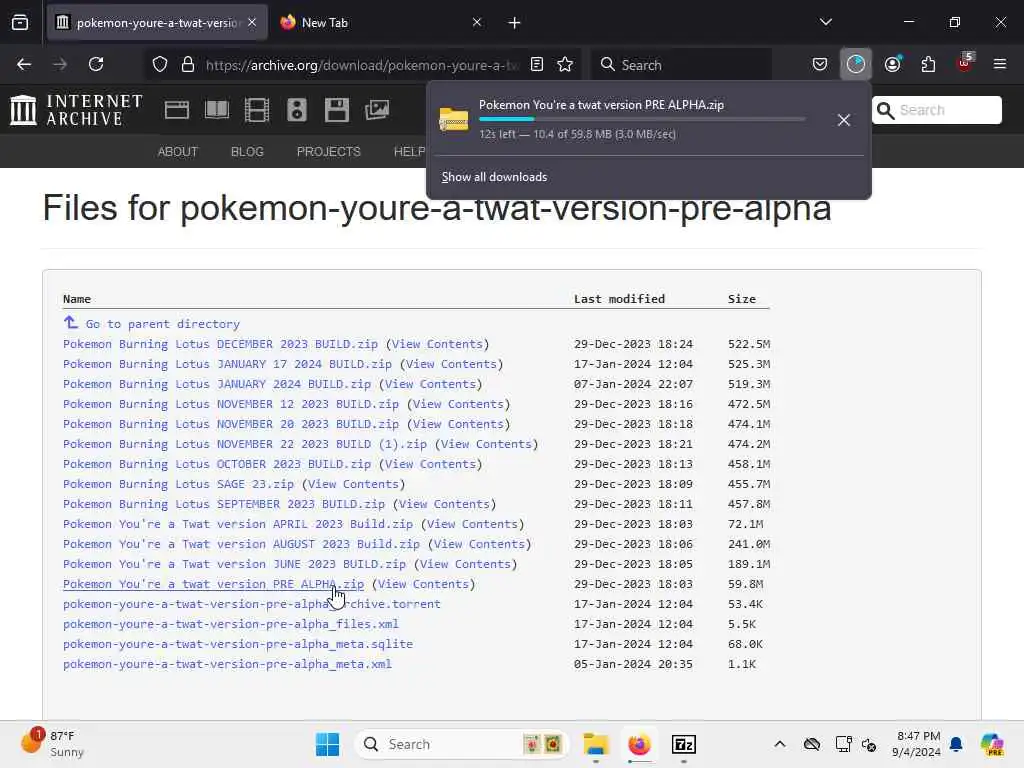Bookmark this page with star icon
Image resolution: width=1024 pixels, height=768 pixels.
click(565, 64)
